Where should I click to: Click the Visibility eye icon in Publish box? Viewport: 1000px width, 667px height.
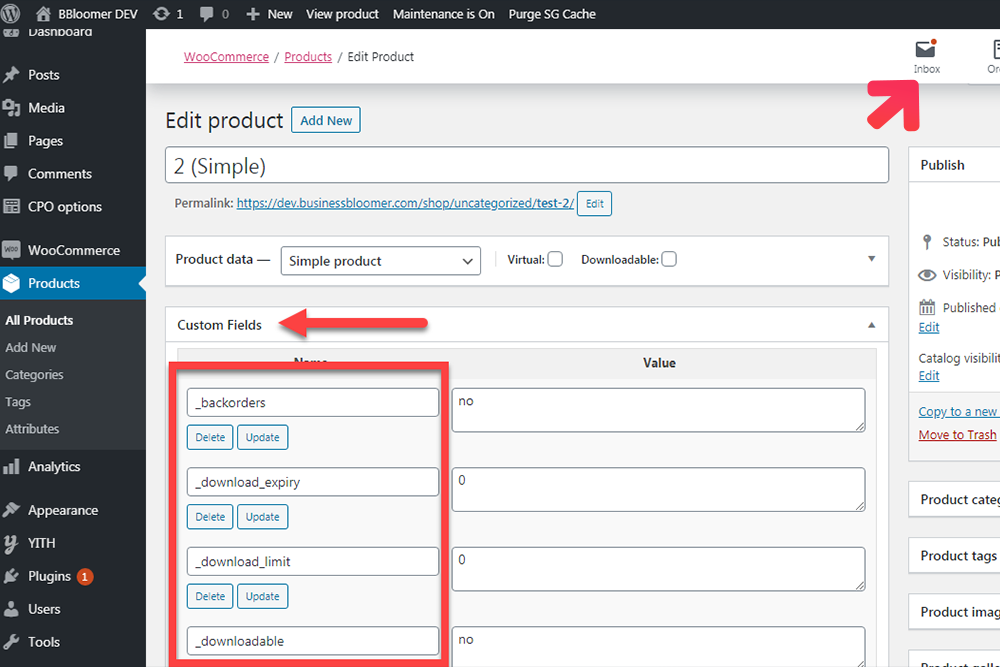pos(927,275)
